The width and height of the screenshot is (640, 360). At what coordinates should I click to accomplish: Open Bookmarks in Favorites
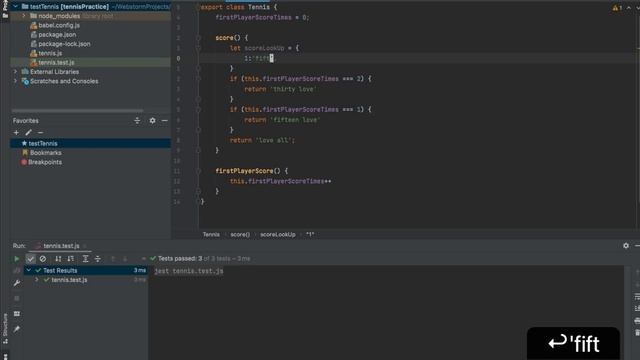click(46, 153)
